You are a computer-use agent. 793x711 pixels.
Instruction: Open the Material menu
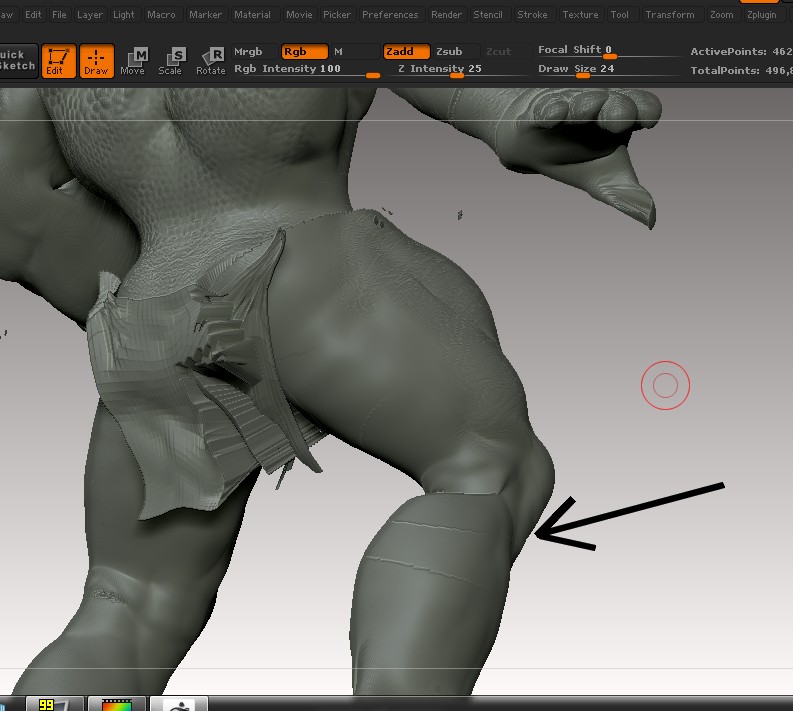pos(252,15)
